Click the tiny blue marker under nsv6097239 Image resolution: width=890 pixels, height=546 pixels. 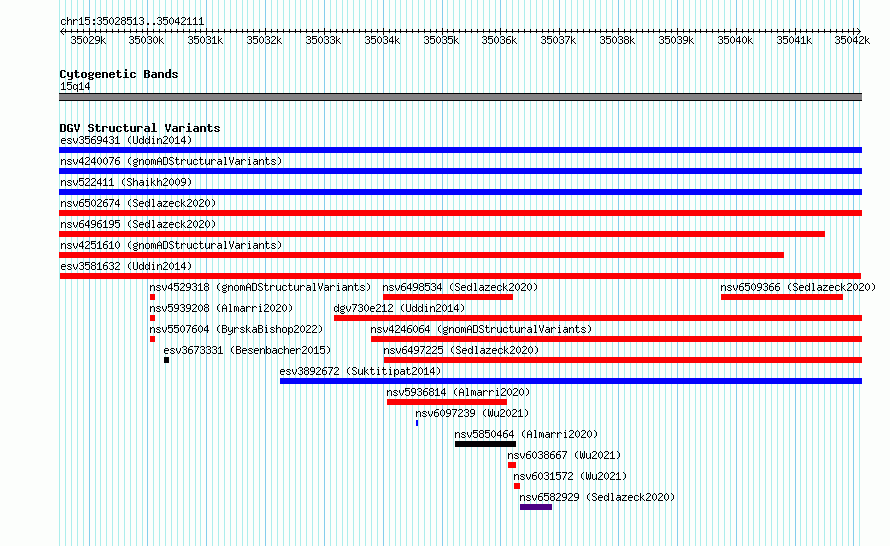click(x=417, y=423)
